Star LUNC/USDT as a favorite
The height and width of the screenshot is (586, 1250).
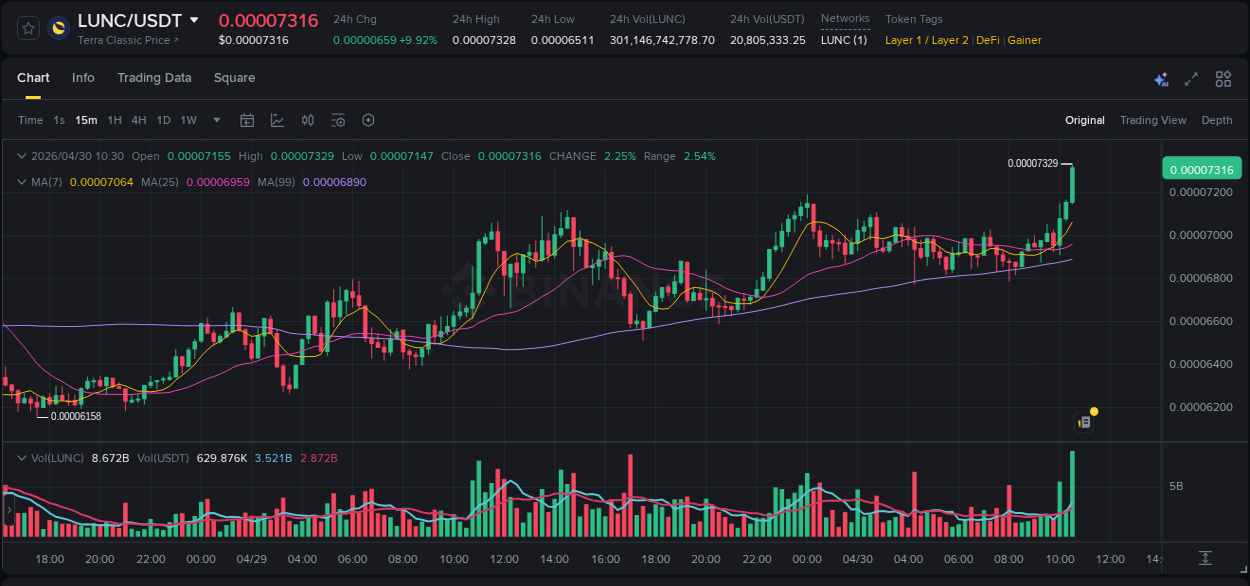[x=28, y=28]
